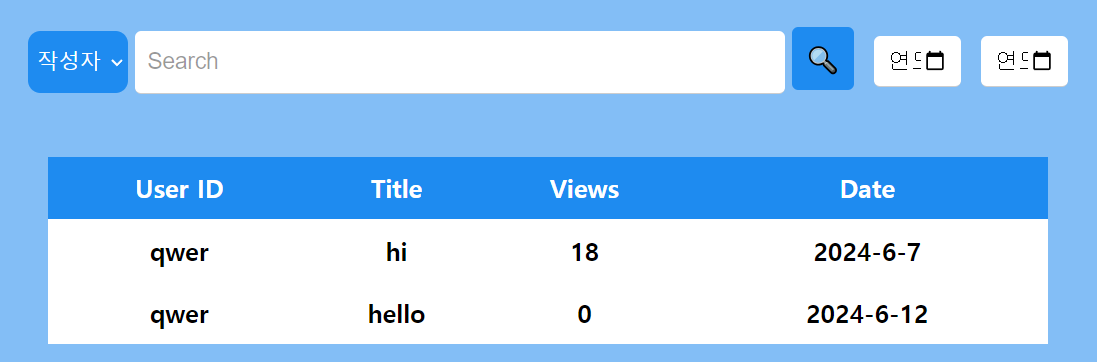Click the User ID column header
This screenshot has height=362, width=1097.
180,189
